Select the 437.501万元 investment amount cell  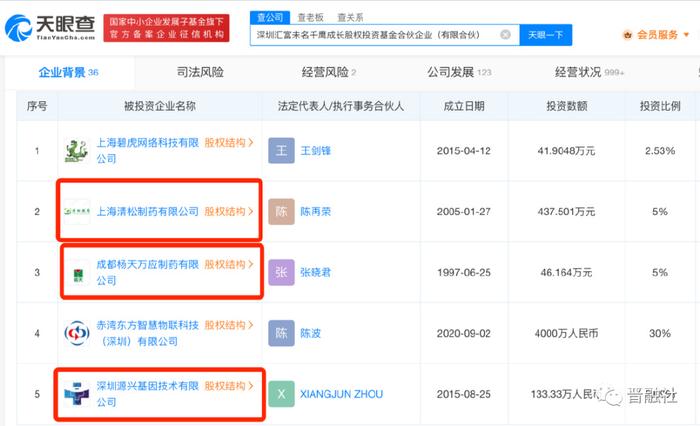coord(566,212)
